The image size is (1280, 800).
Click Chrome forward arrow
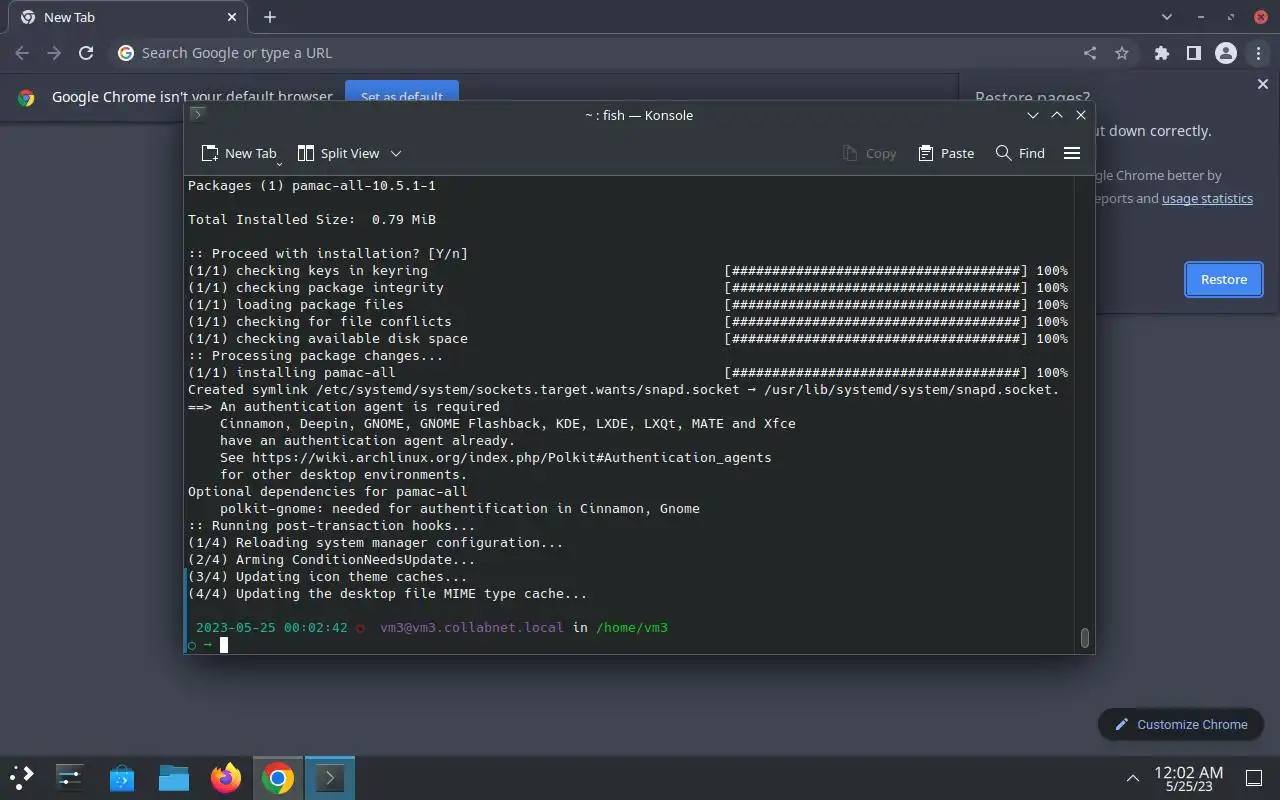[x=54, y=53]
